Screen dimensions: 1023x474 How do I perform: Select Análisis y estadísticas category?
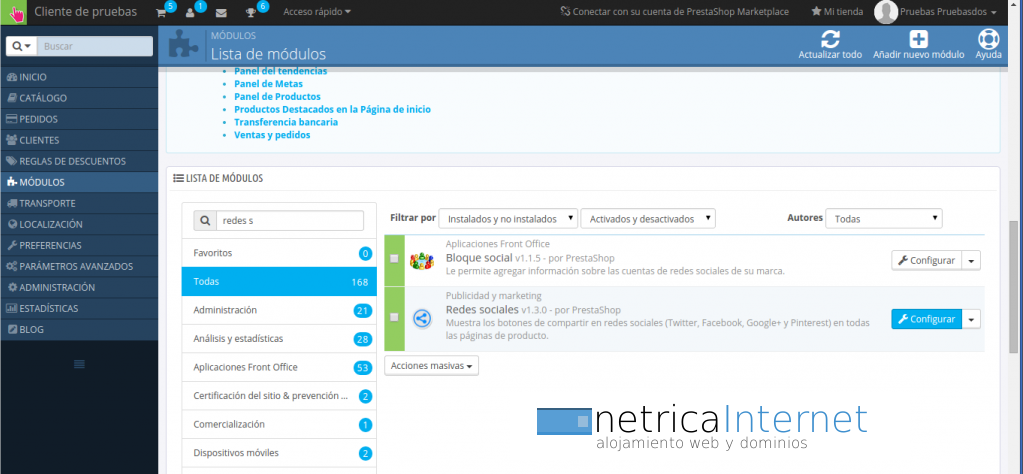pyautogui.click(x=279, y=339)
